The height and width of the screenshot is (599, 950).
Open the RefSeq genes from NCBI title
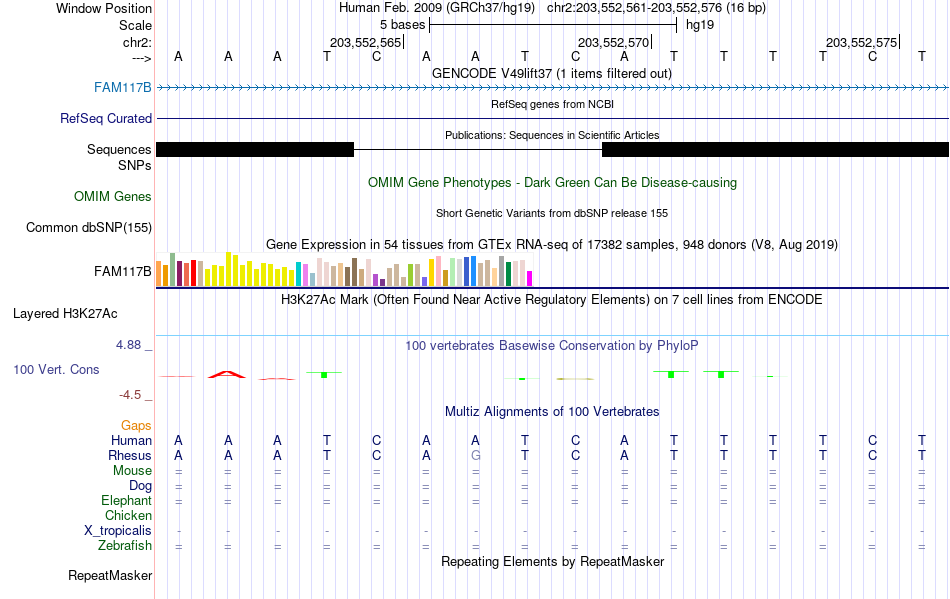[x=552, y=104]
